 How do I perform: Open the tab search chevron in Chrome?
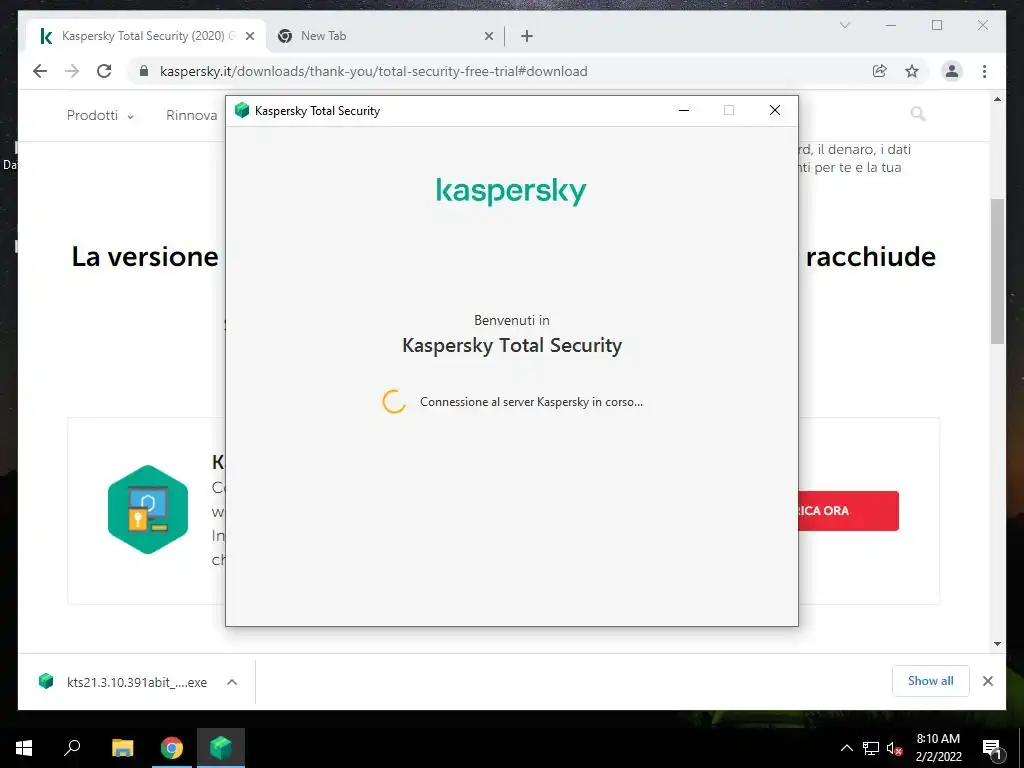click(x=844, y=25)
